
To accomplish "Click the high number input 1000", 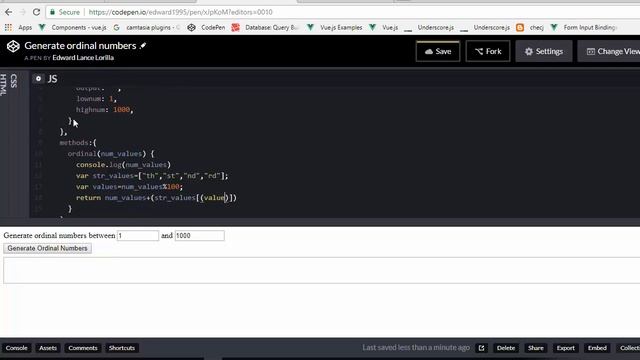I will (x=199, y=236).
